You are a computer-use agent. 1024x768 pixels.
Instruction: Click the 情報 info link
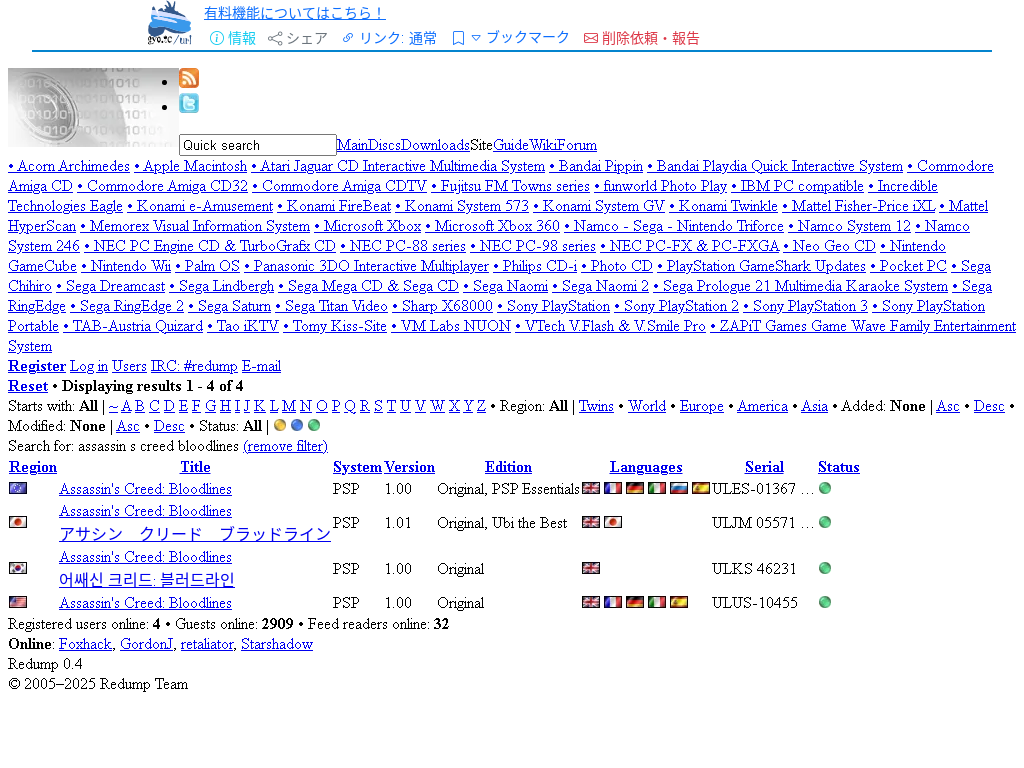click(232, 38)
